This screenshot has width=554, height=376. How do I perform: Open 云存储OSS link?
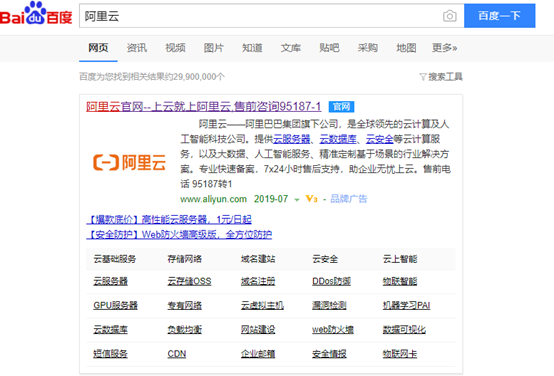[x=189, y=281]
